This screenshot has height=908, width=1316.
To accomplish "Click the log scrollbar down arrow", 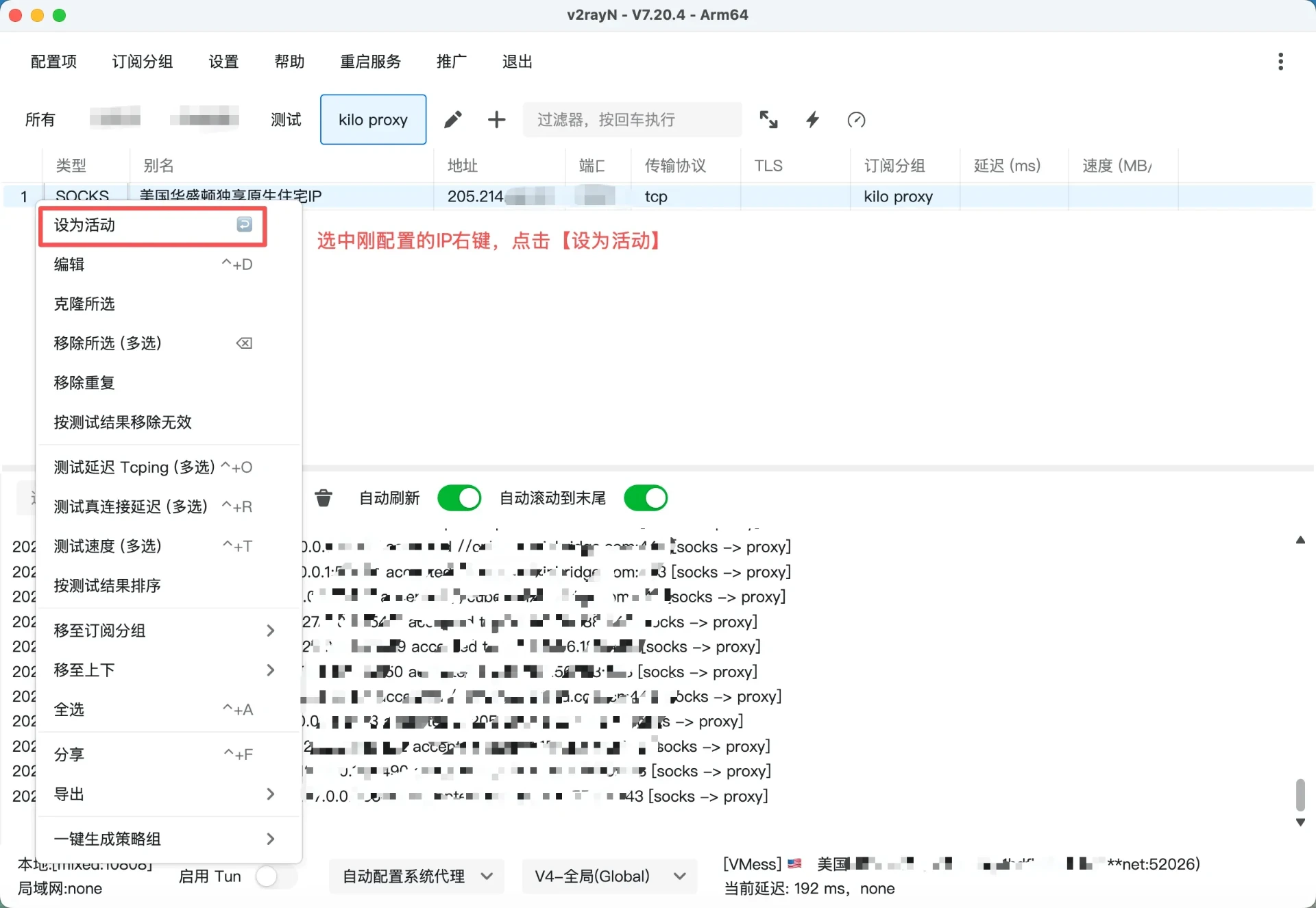I will point(1300,822).
